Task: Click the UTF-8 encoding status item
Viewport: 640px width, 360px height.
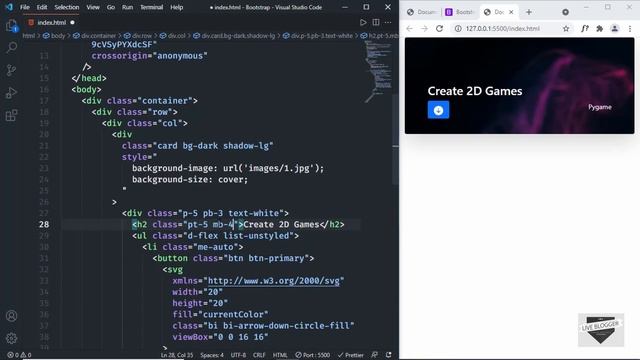Action: pyautogui.click(x=238, y=355)
